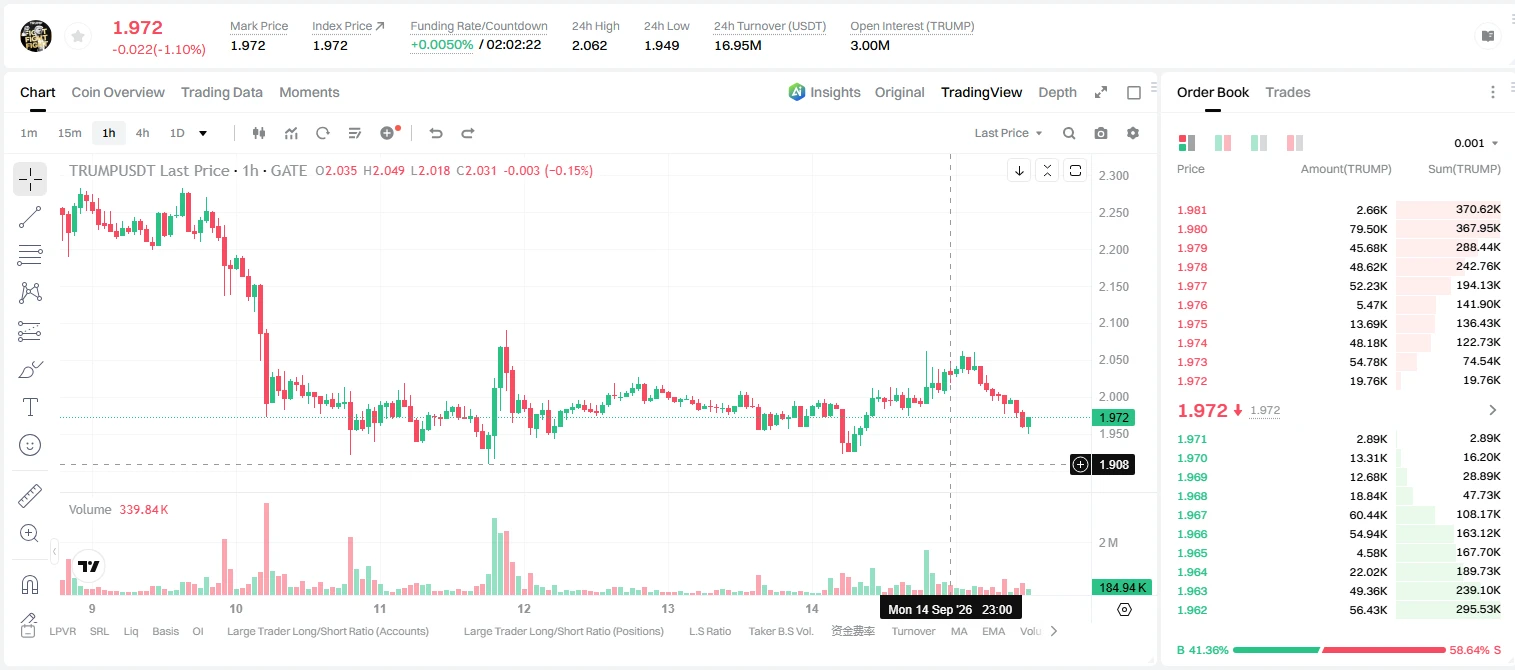Switch to the Depth chart view
The image size is (1515, 670).
pos(1057,92)
